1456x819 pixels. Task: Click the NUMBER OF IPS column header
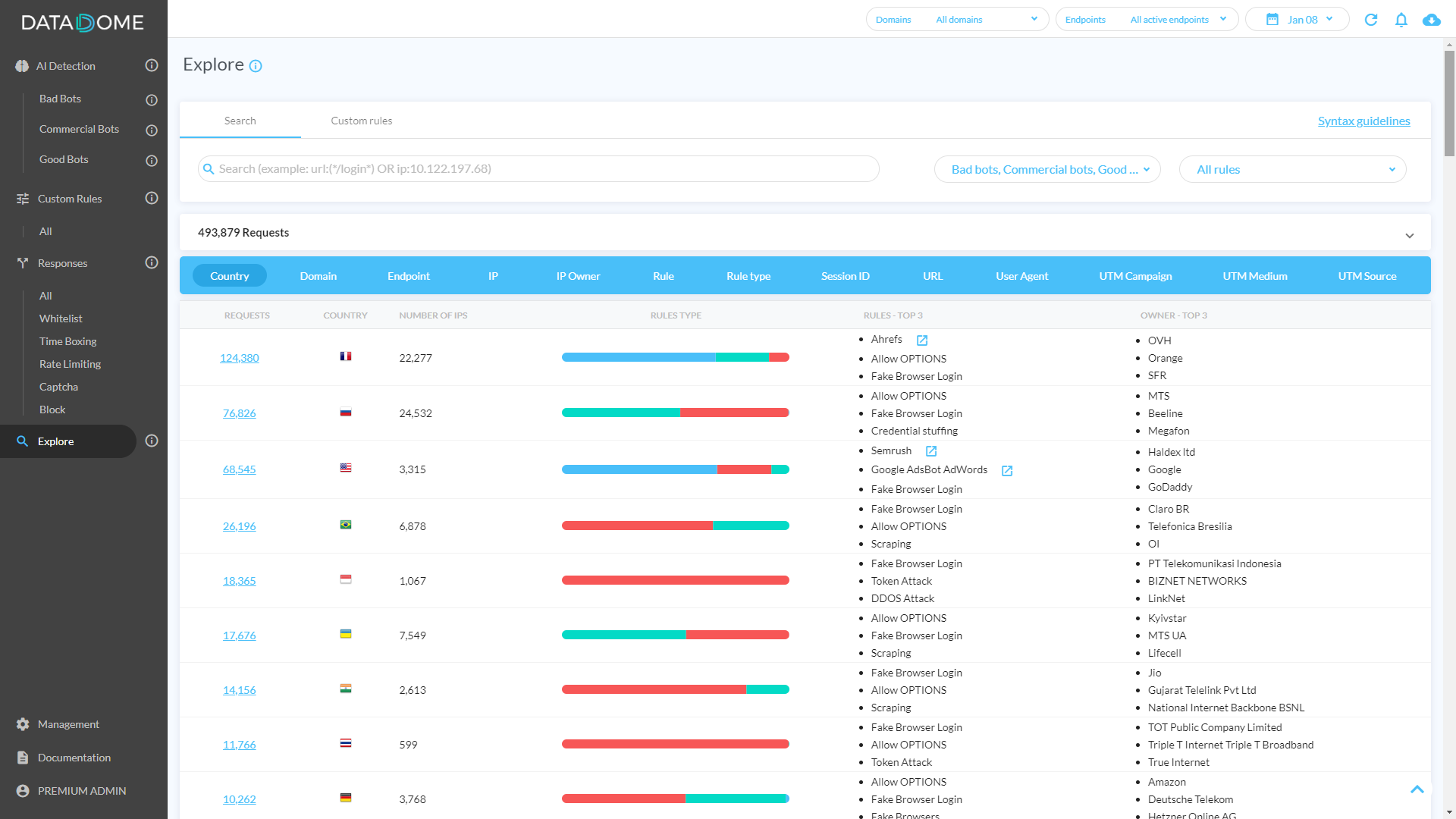[x=433, y=315]
